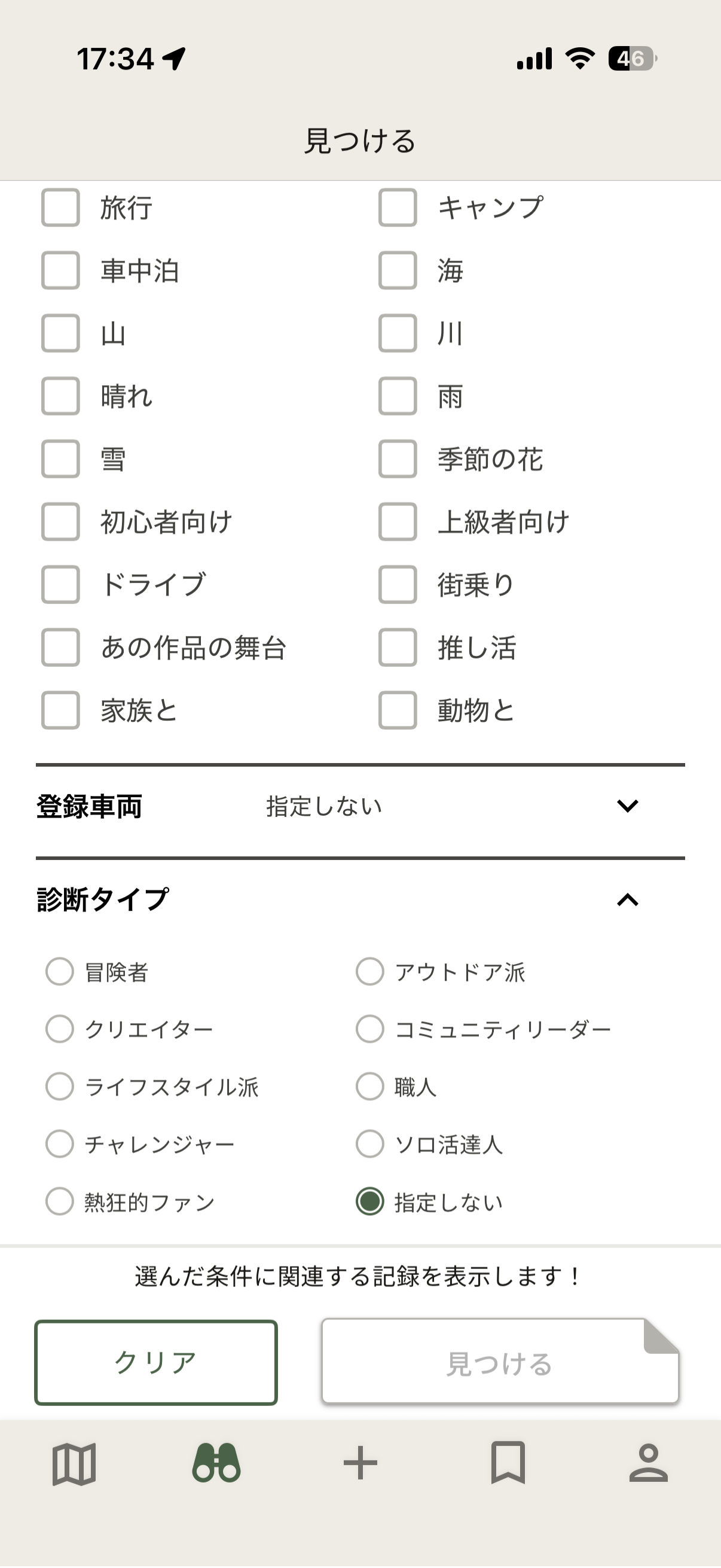Tap the Wi-Fi status icon

click(580, 59)
